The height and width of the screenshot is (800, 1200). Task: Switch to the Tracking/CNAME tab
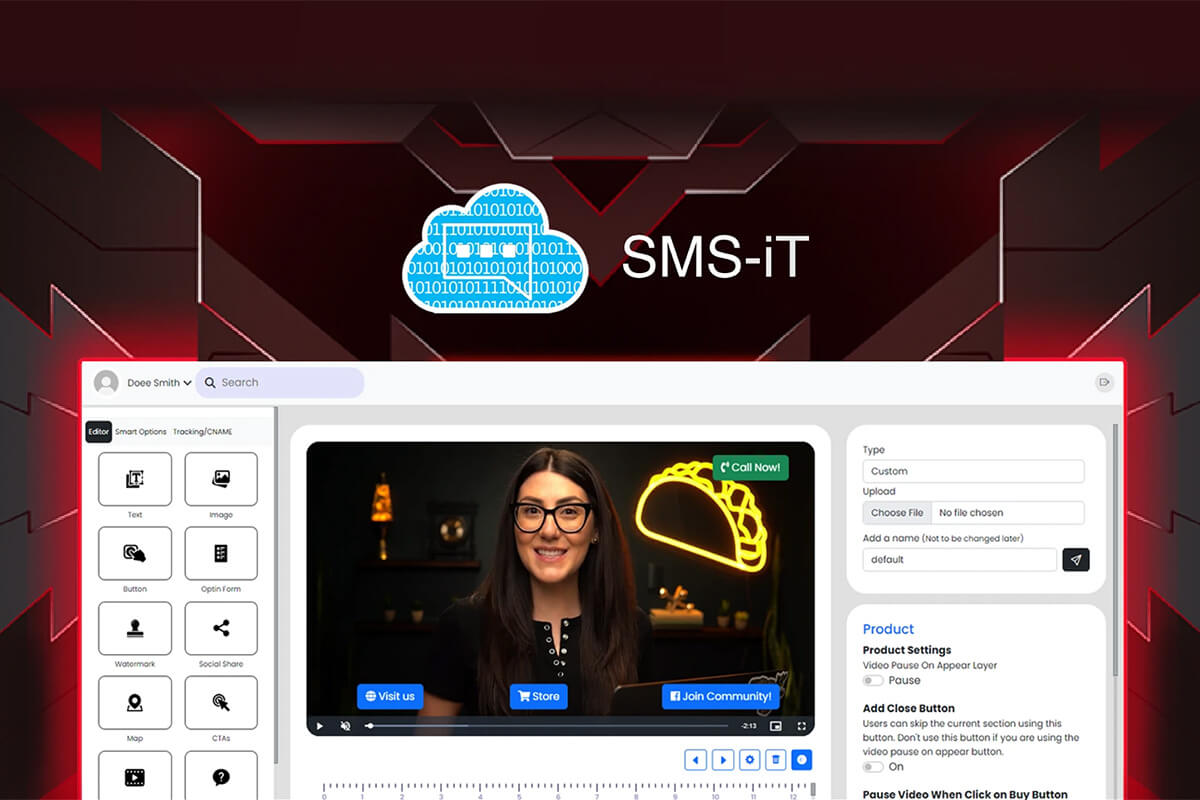click(x=202, y=432)
